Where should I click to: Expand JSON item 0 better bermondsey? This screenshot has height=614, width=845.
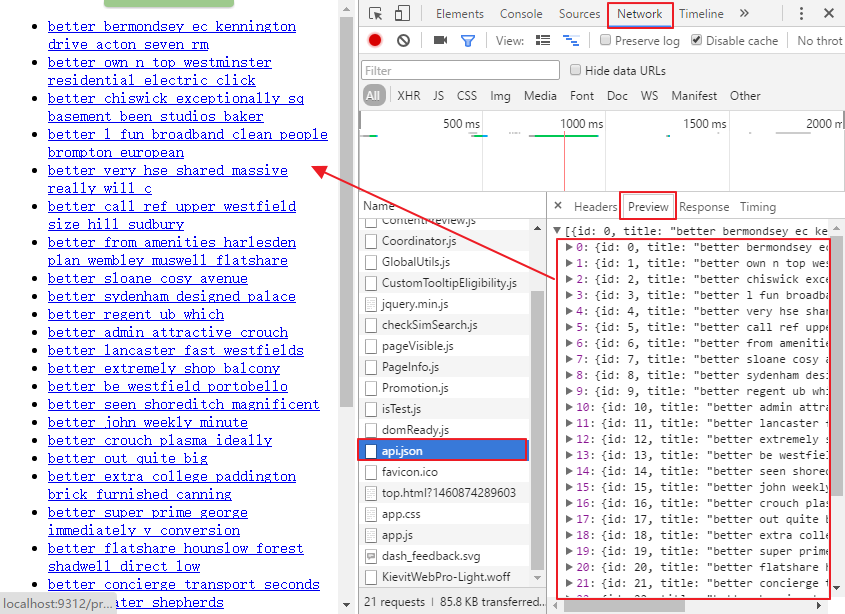tap(569, 247)
